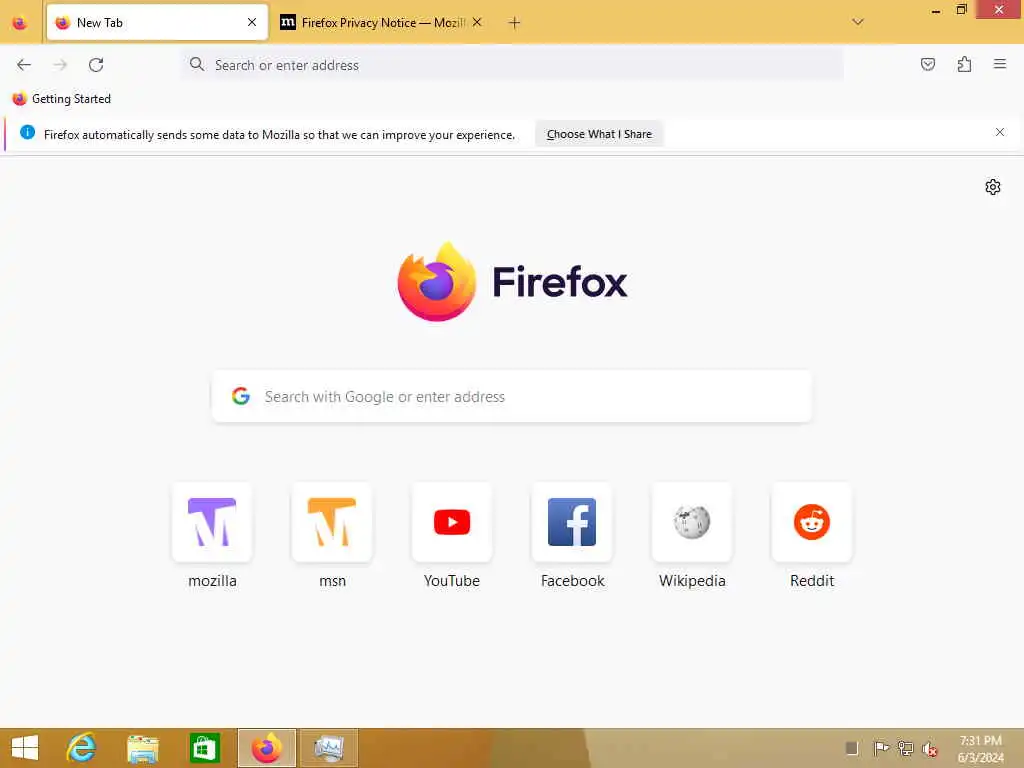
Task: Click the magnifier icon in address bar
Action: click(x=197, y=64)
